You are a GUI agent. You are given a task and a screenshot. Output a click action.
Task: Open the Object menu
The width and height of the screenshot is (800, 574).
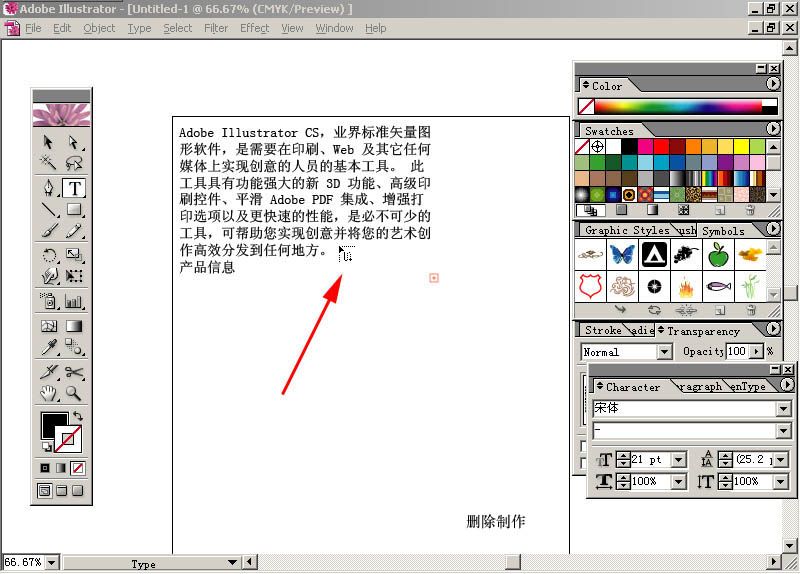coord(99,29)
